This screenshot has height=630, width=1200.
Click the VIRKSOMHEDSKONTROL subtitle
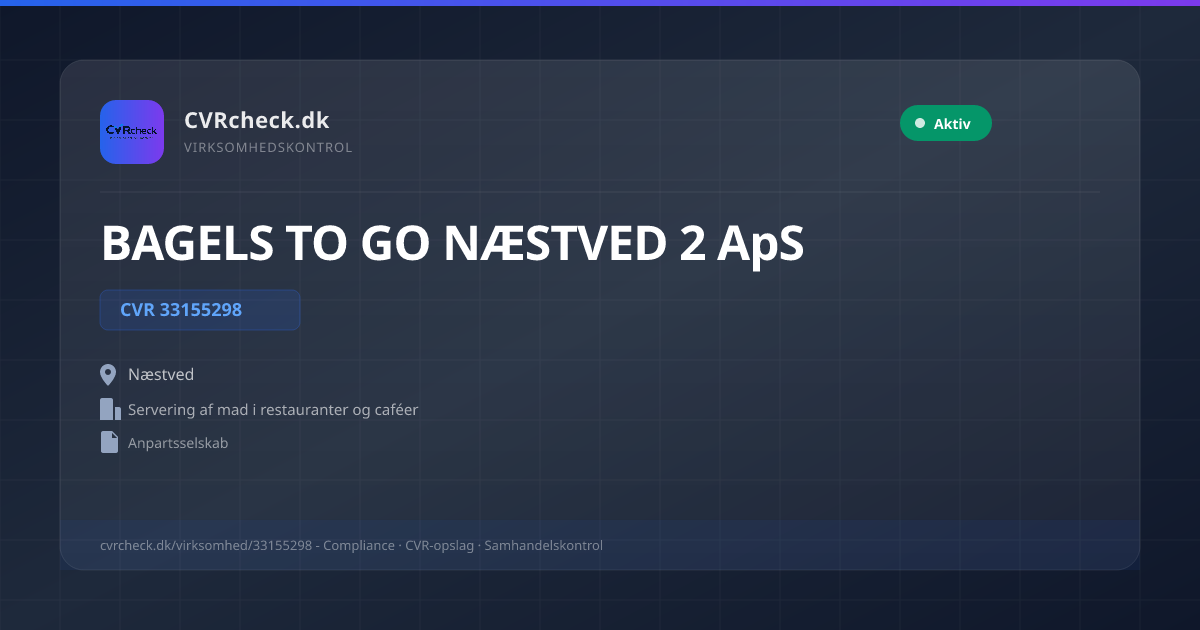pos(268,148)
